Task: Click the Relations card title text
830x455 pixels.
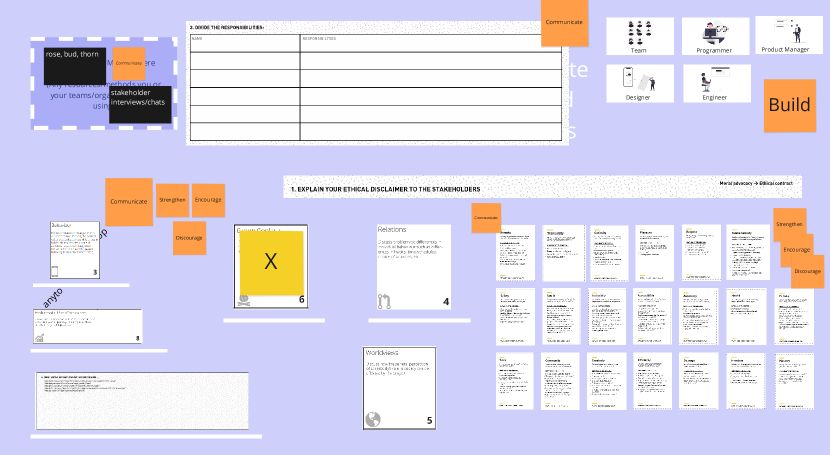Action: click(x=392, y=230)
